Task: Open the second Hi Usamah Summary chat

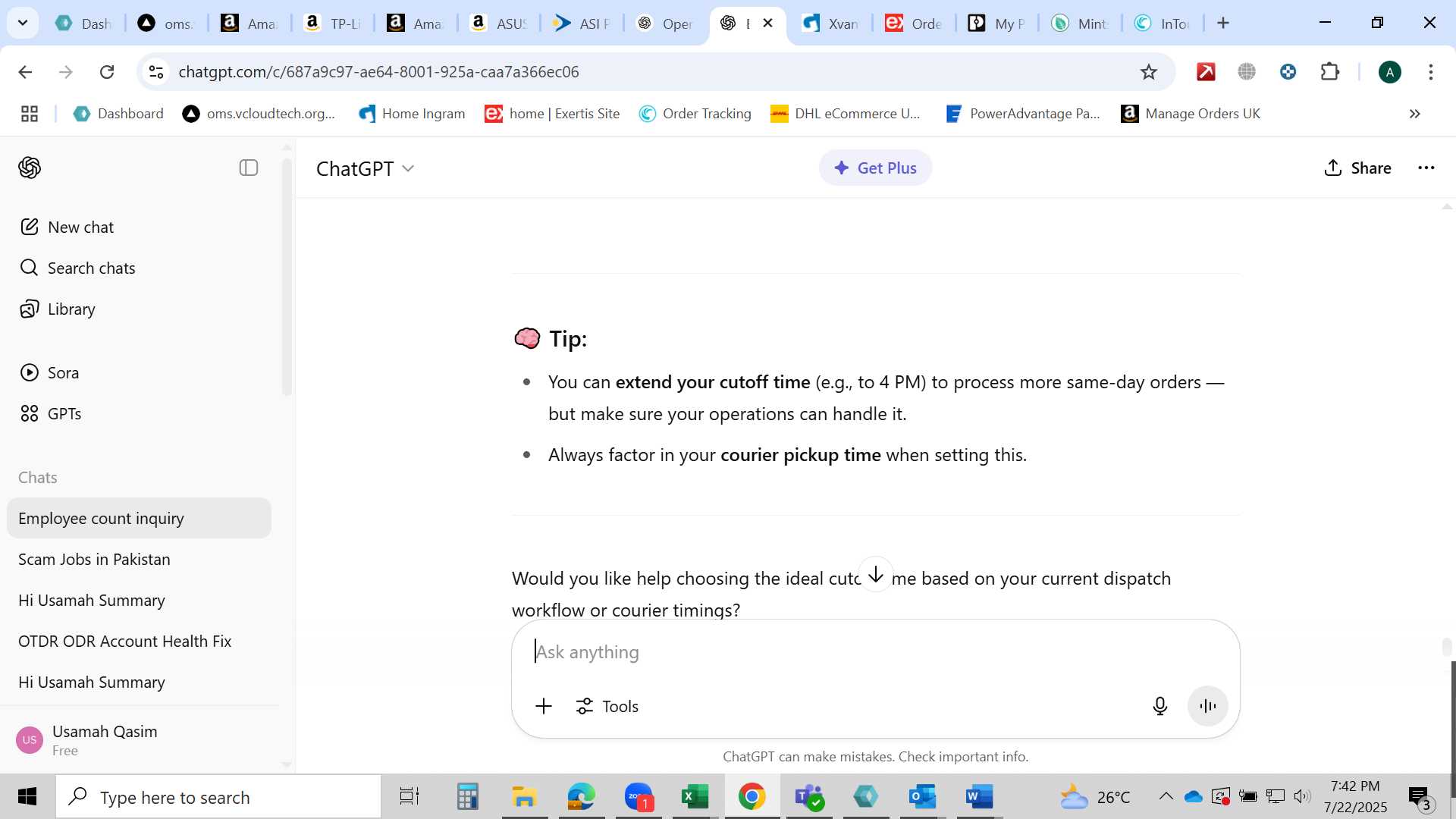Action: pos(139,682)
